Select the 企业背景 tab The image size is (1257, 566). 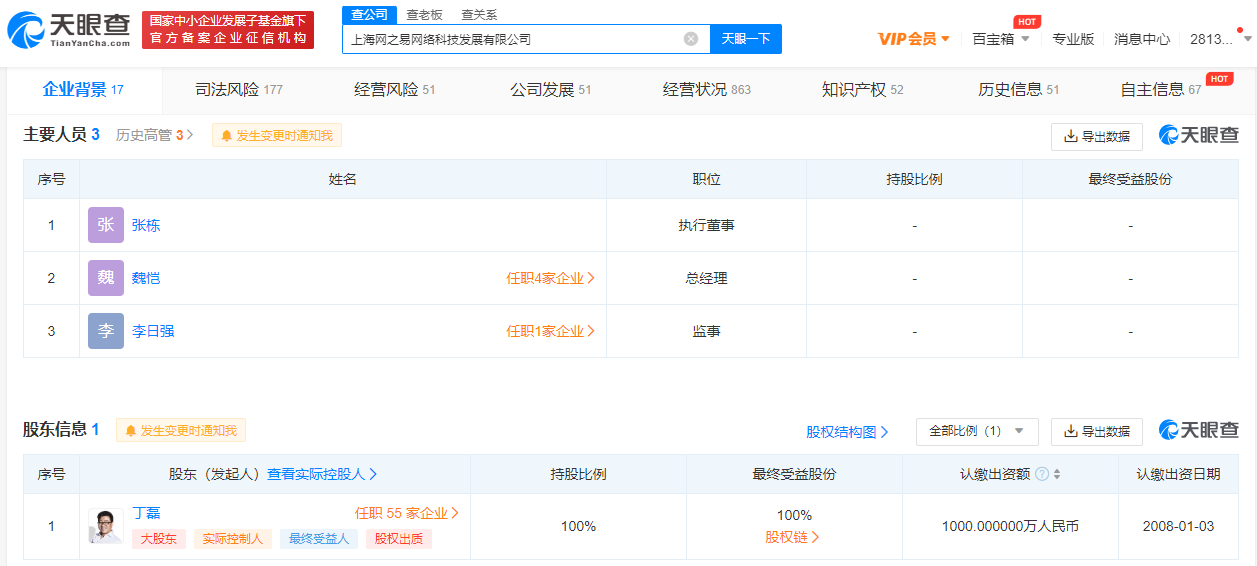pos(83,90)
